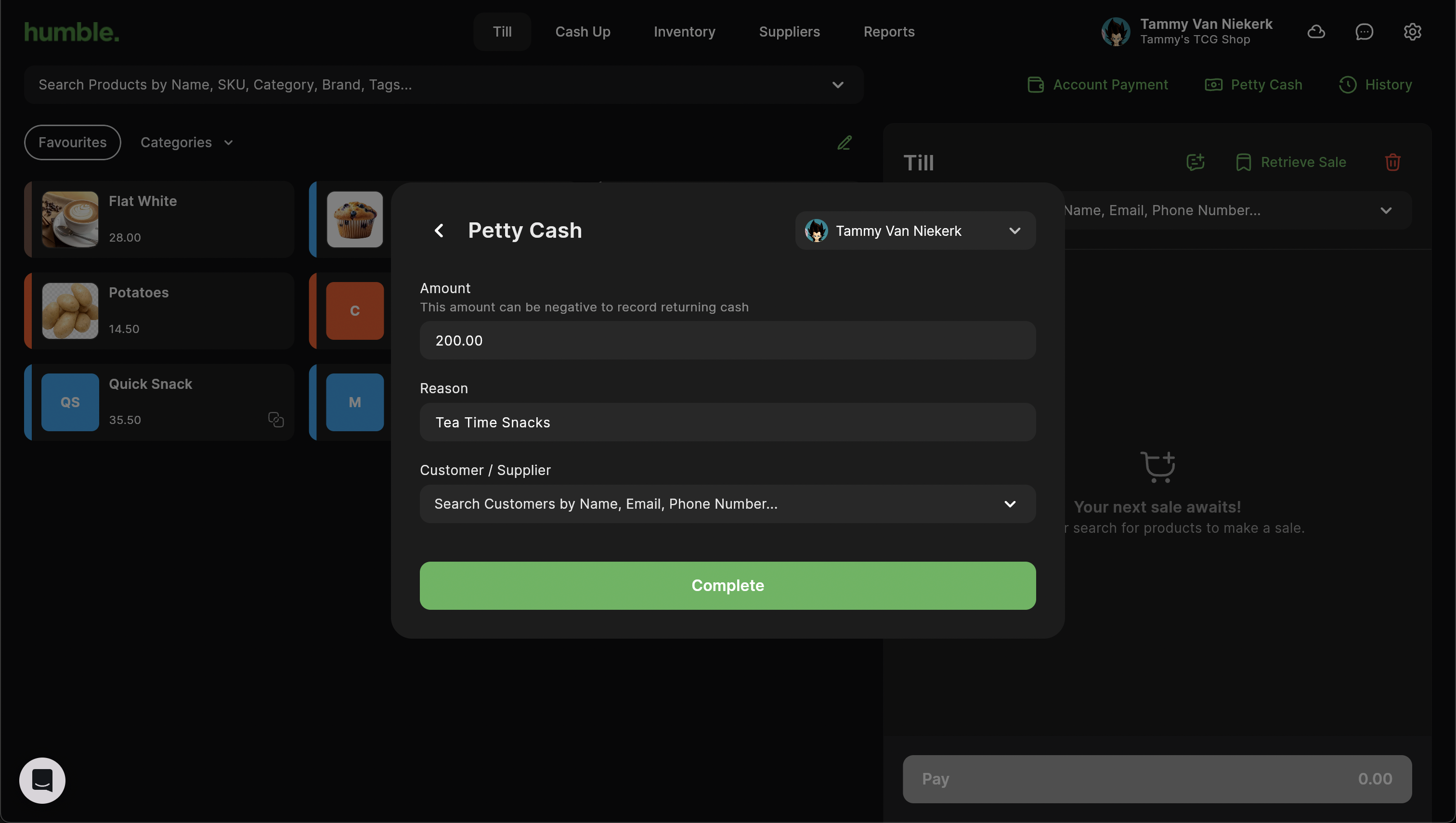Click into the Amount field showing 200.00
Image resolution: width=1456 pixels, height=823 pixels.
click(x=727, y=340)
